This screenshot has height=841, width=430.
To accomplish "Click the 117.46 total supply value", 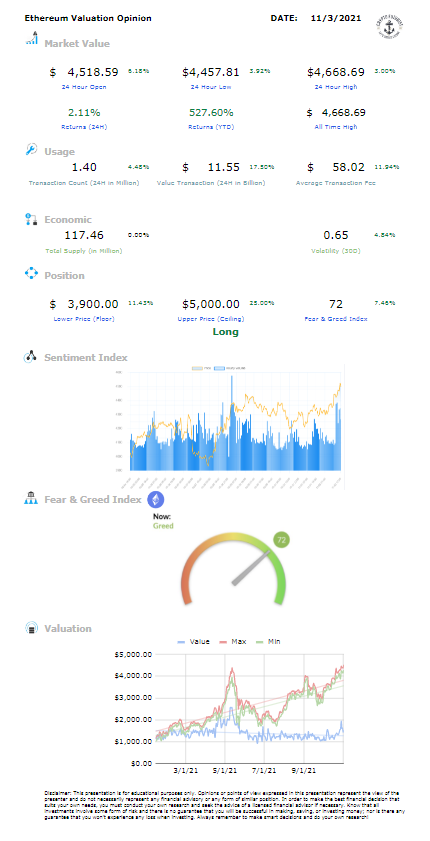I will [84, 235].
